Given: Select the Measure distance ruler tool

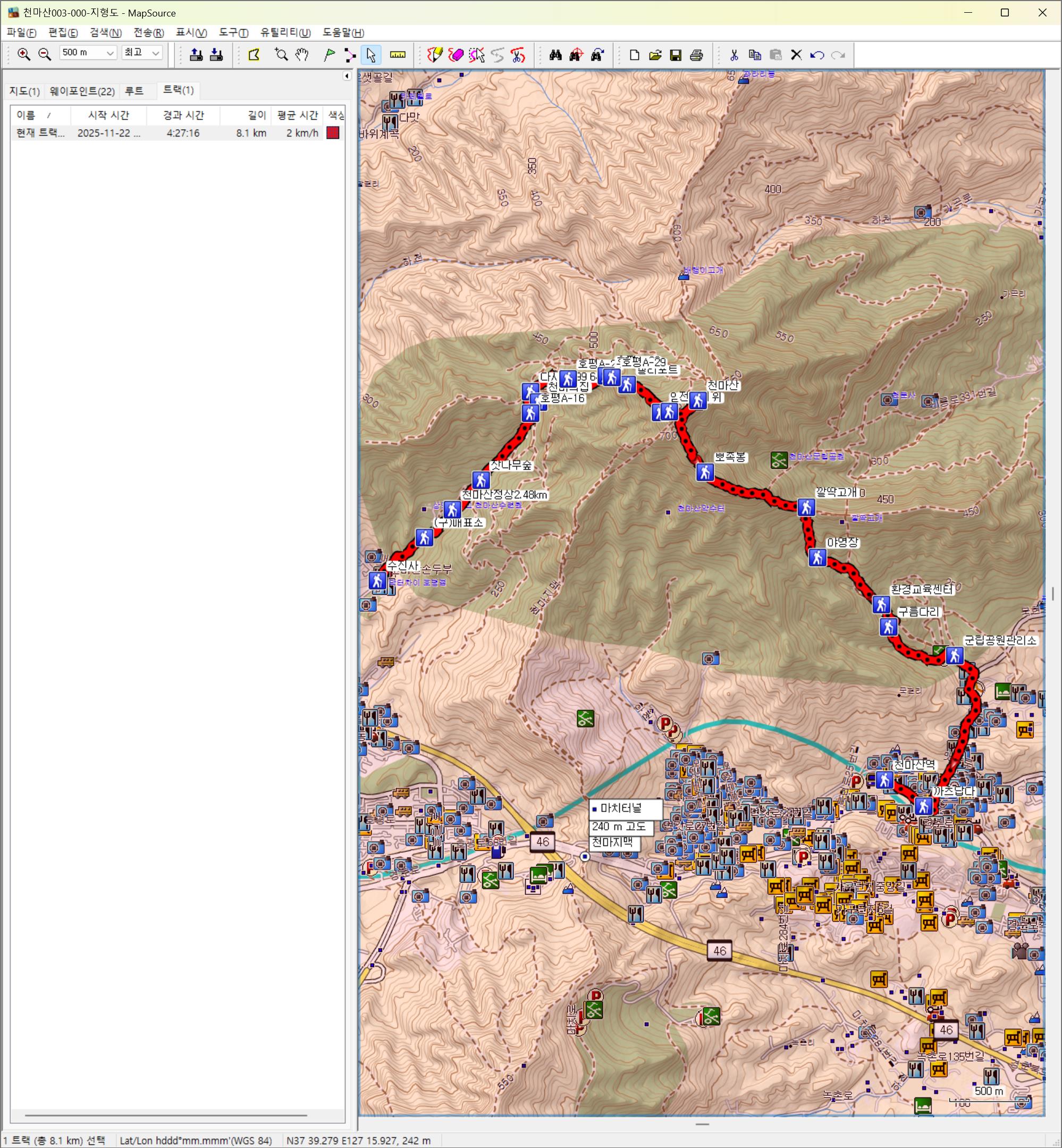Looking at the screenshot, I should [x=398, y=55].
